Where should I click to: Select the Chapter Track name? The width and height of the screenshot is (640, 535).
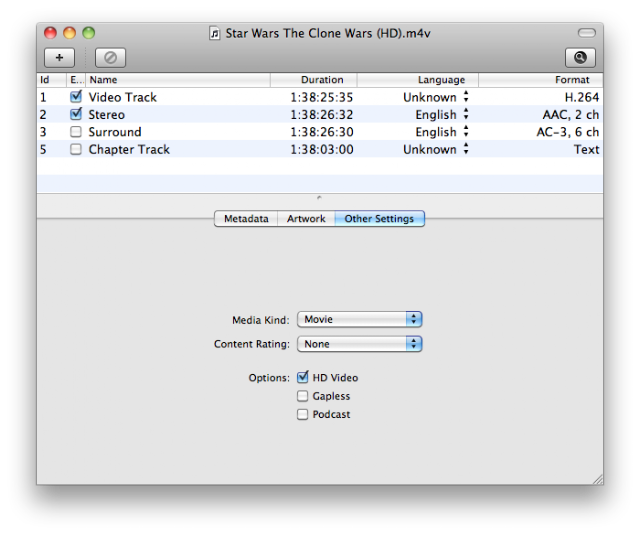[129, 150]
